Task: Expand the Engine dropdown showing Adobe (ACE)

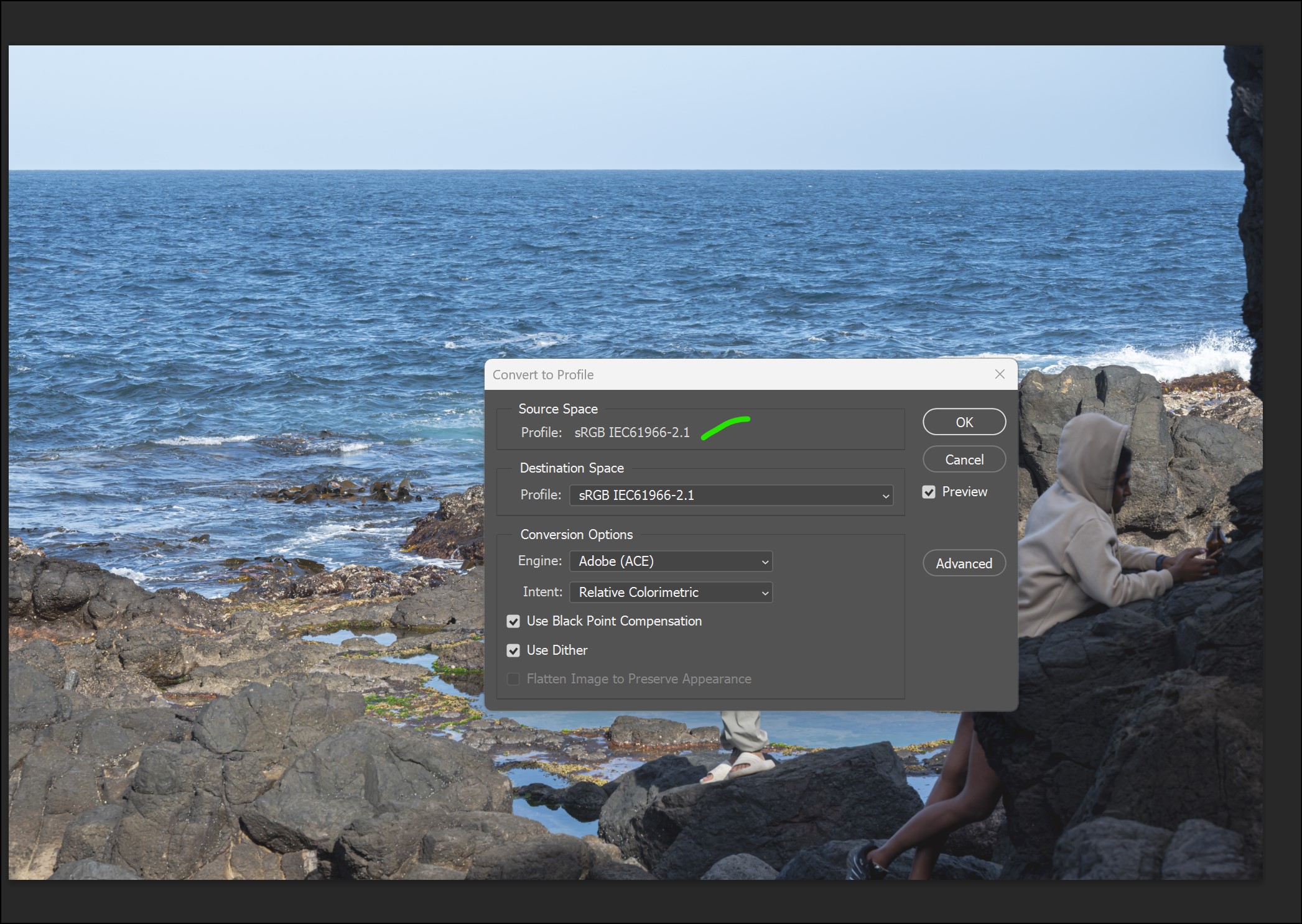Action: coord(671,561)
